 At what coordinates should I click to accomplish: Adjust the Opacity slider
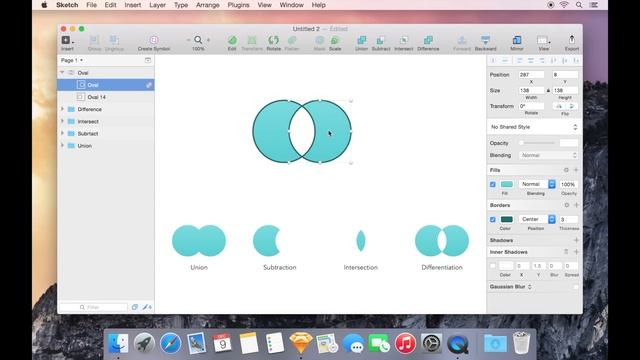coord(537,143)
